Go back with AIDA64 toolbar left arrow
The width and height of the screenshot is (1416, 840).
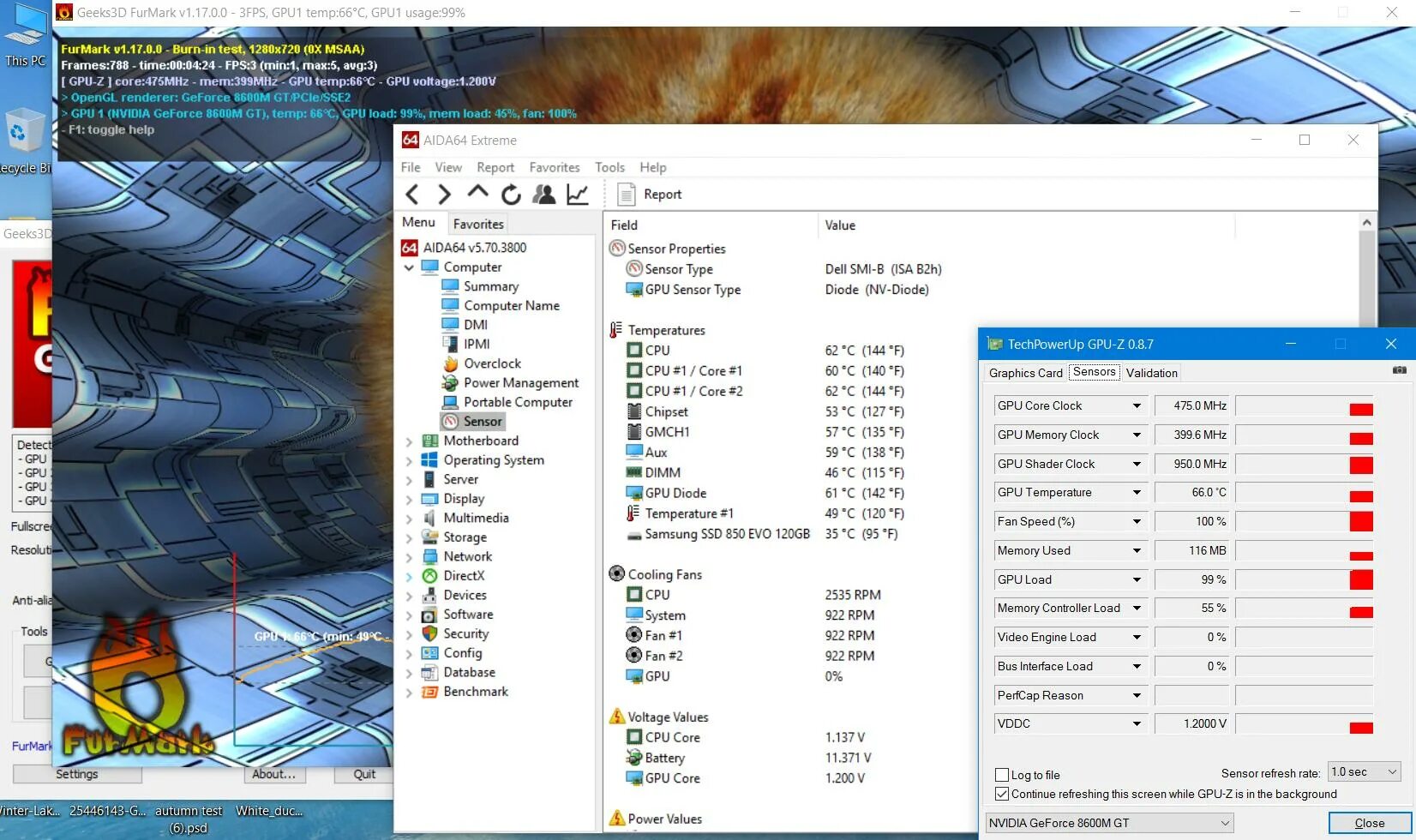coord(412,195)
